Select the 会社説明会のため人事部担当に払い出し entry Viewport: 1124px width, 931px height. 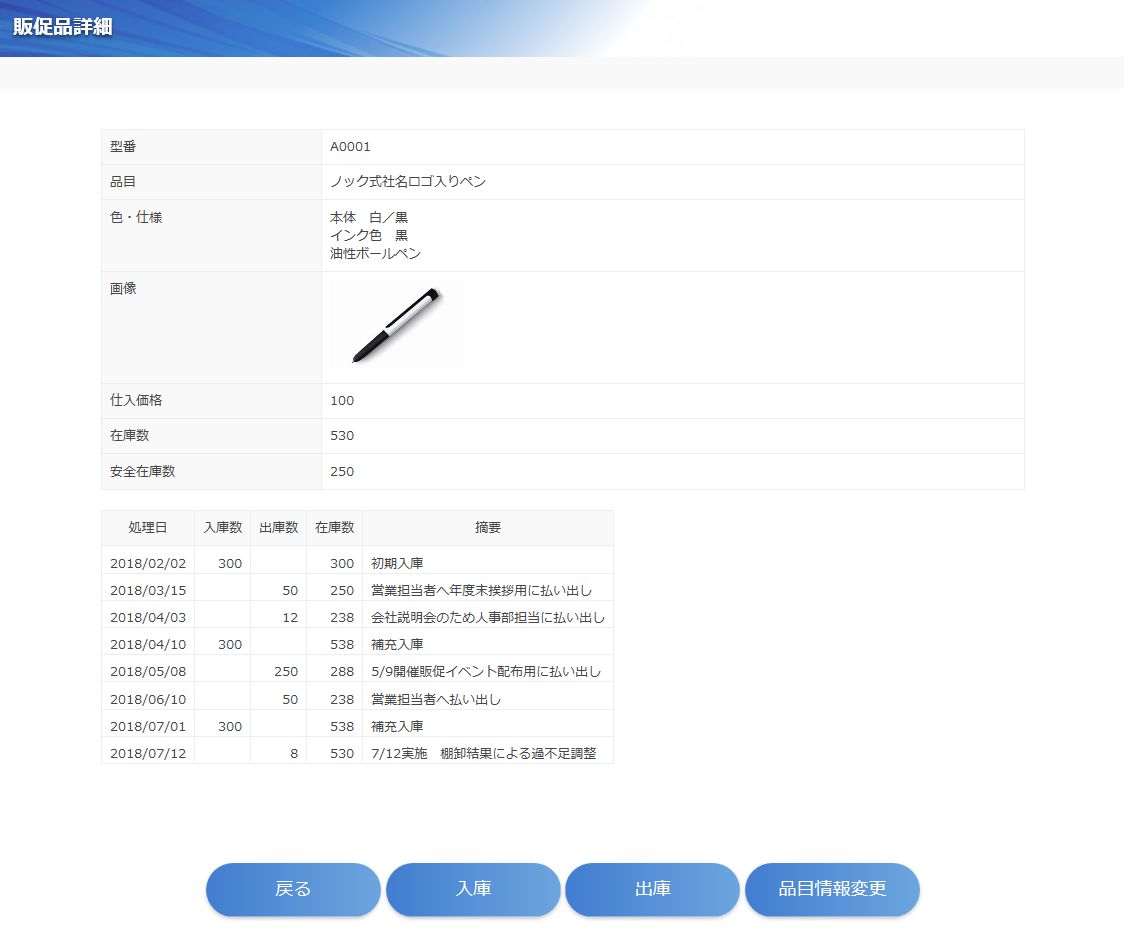point(487,618)
